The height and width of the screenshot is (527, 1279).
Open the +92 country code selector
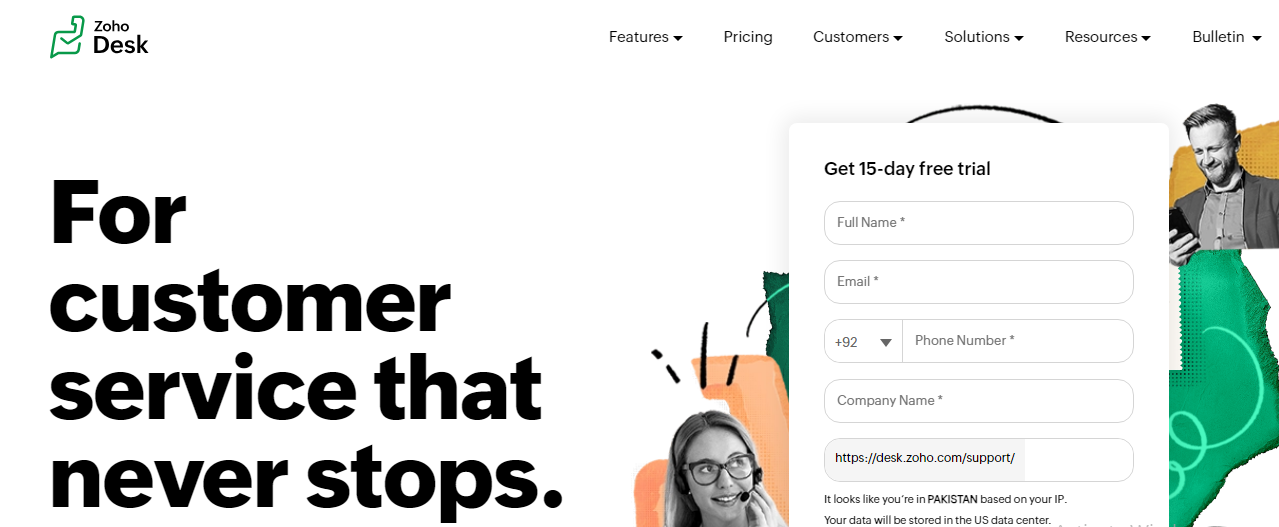(863, 341)
